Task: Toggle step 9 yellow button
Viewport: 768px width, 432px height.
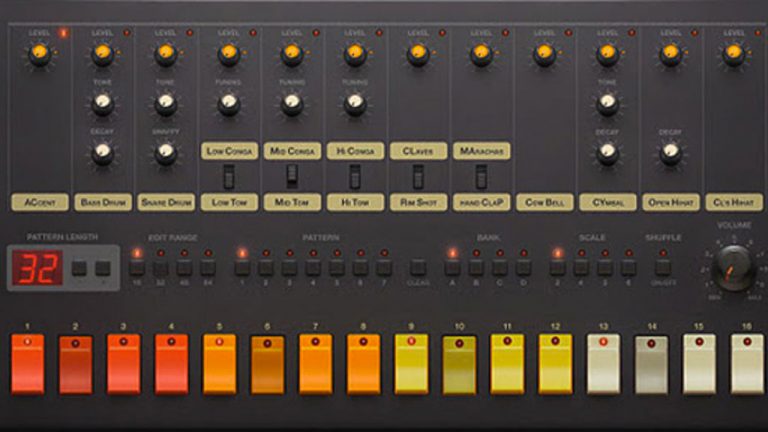Action: pyautogui.click(x=411, y=364)
